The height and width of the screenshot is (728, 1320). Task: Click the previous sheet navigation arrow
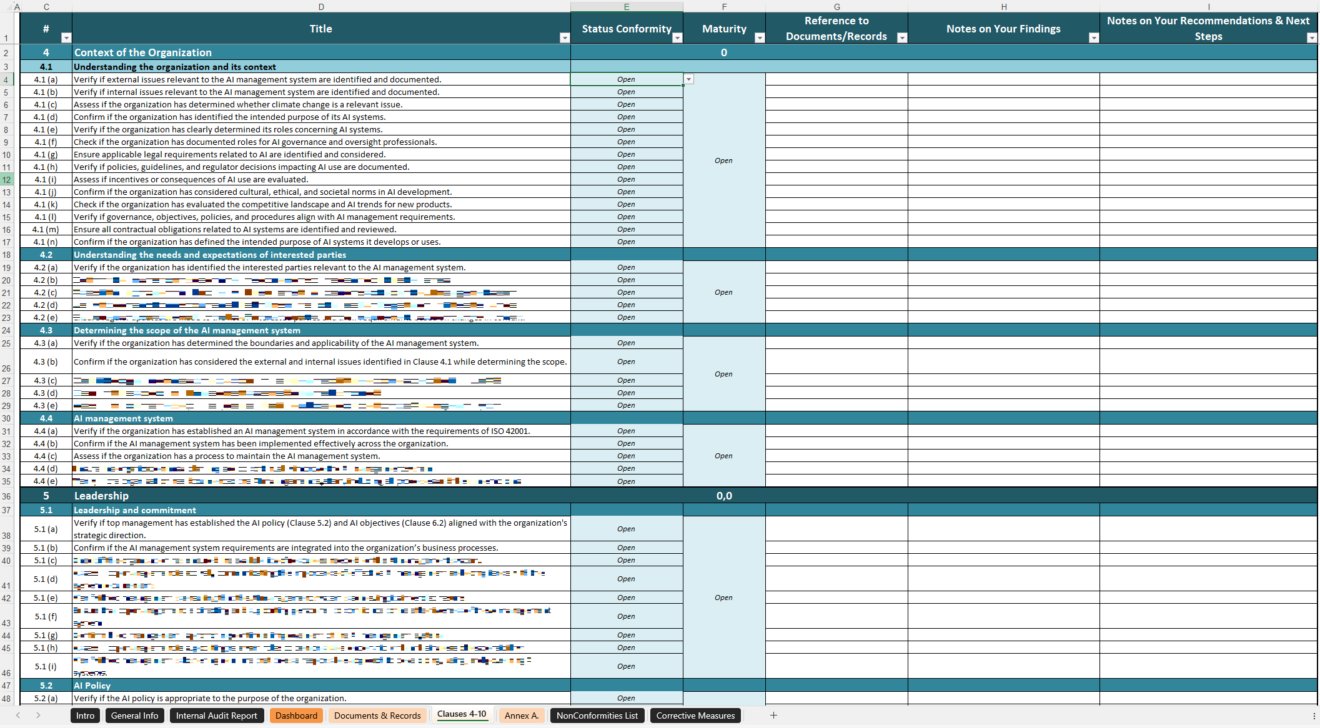18,715
